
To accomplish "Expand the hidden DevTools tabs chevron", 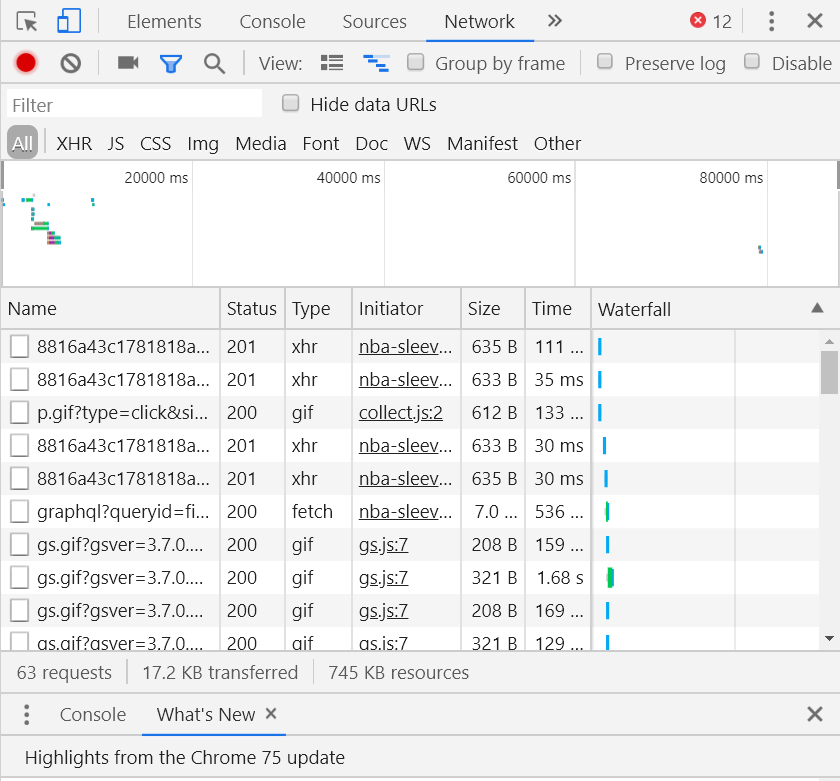I will point(555,21).
